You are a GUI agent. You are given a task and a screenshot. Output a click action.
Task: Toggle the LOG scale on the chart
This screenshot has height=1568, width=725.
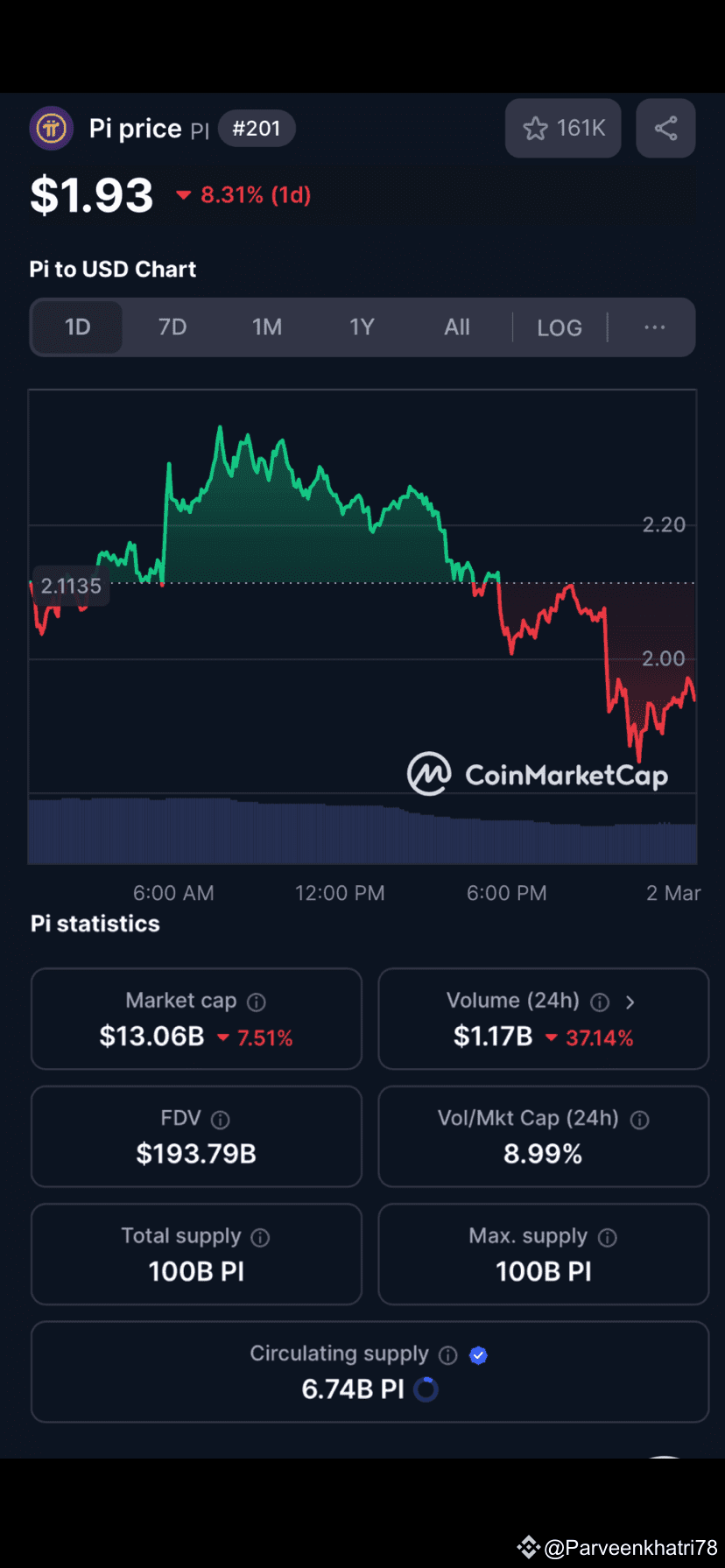coord(560,327)
